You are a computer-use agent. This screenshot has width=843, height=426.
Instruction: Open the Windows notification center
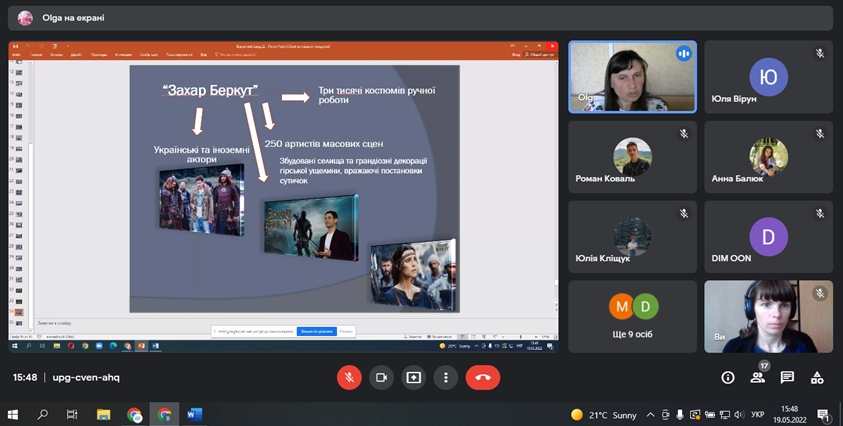pyautogui.click(x=823, y=414)
